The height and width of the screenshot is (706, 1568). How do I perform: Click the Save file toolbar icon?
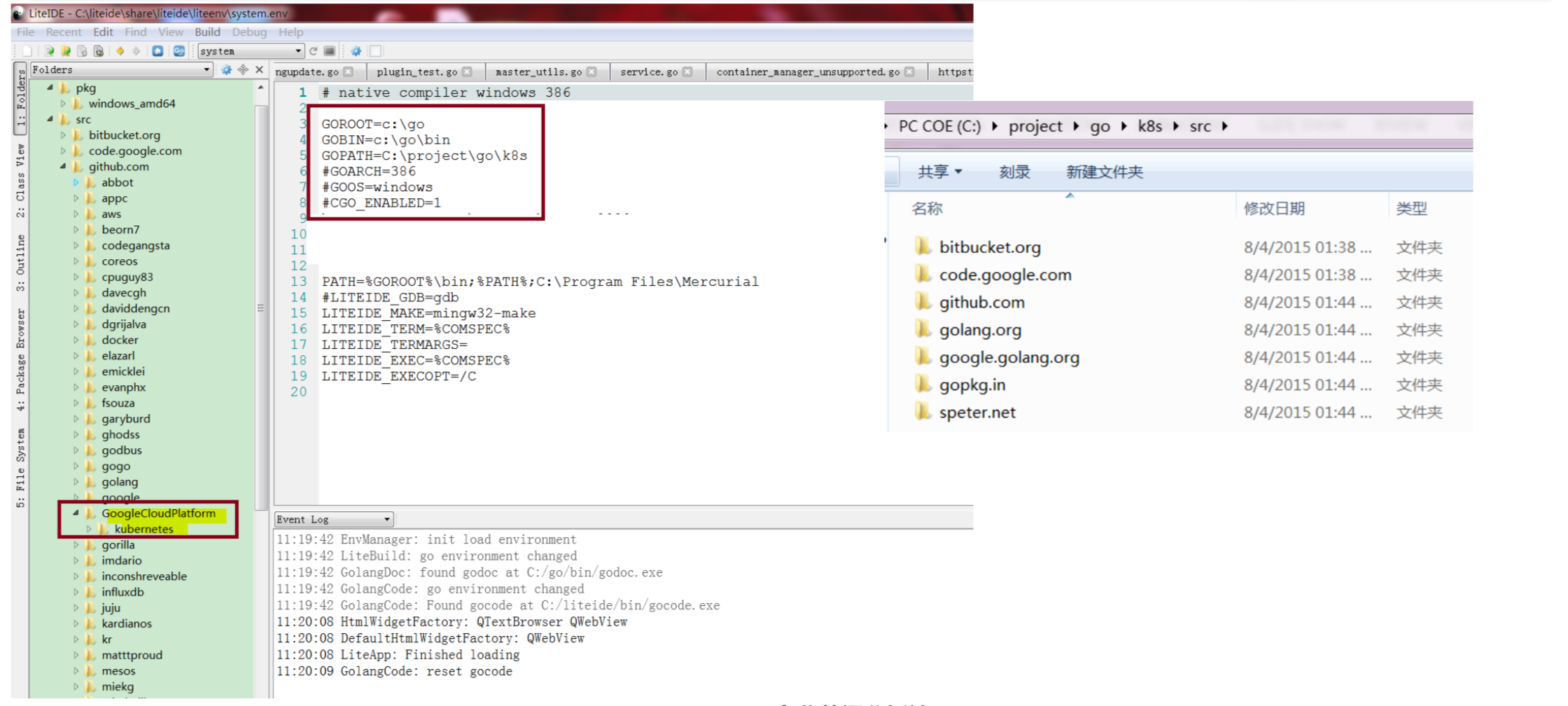[82, 51]
